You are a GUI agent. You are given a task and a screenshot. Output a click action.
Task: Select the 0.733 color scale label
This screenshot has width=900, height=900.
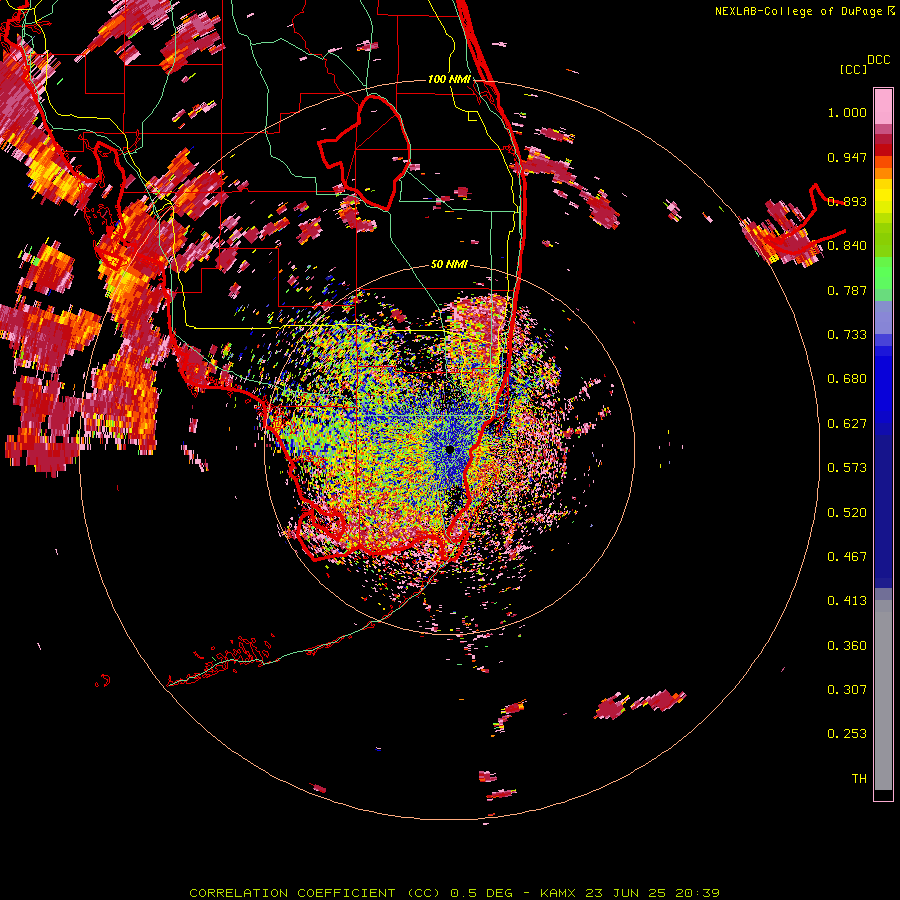point(847,335)
